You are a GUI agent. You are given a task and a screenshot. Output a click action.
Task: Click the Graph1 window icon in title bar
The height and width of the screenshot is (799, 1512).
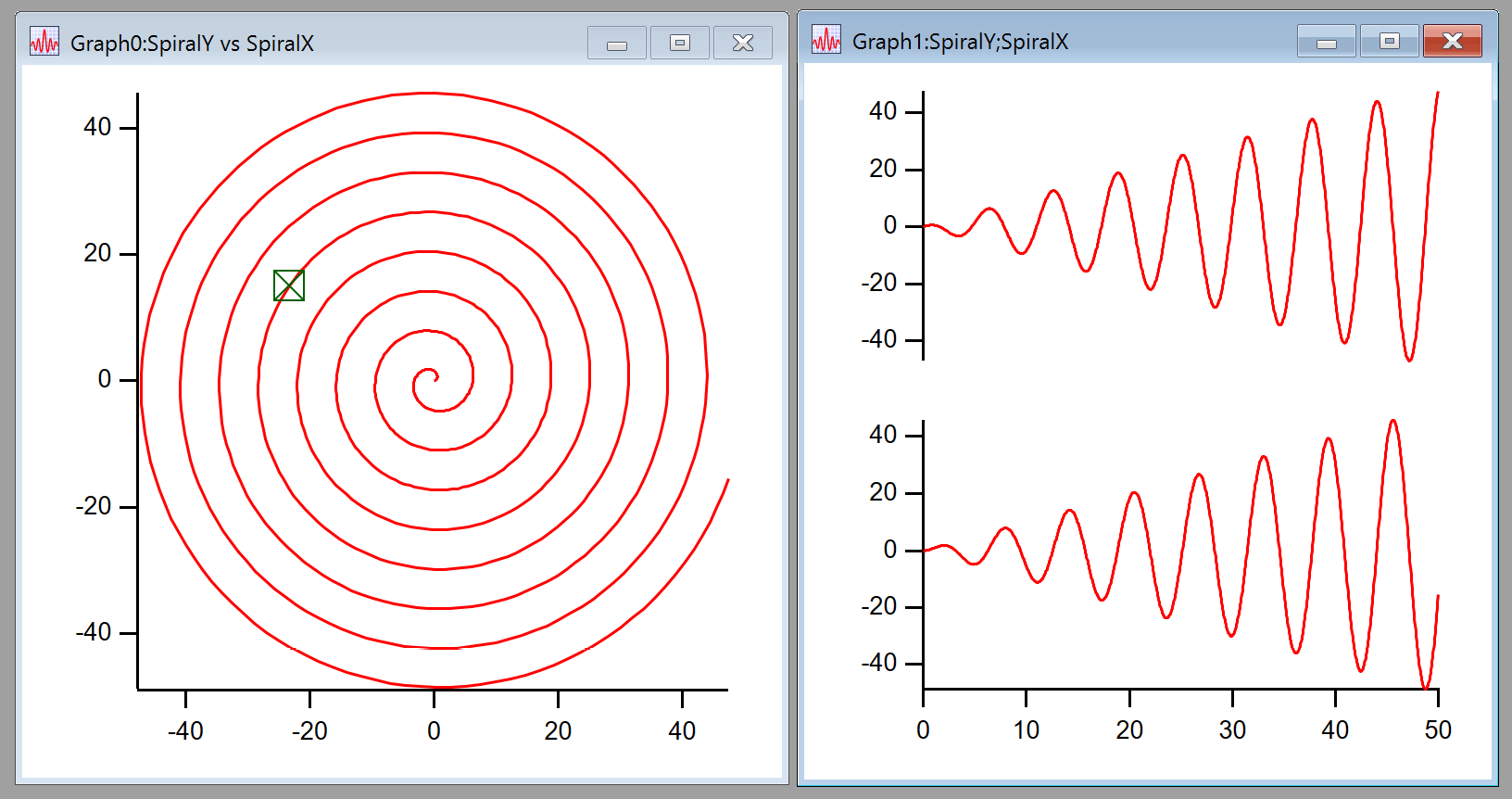point(825,40)
